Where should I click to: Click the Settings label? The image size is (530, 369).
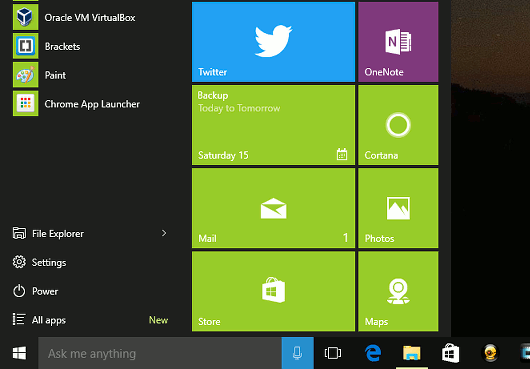[49, 263]
